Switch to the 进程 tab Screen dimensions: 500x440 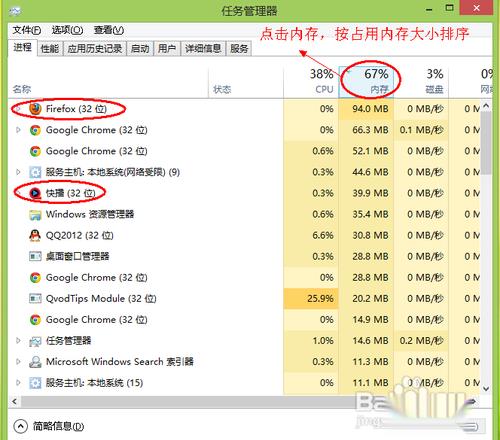(22, 47)
